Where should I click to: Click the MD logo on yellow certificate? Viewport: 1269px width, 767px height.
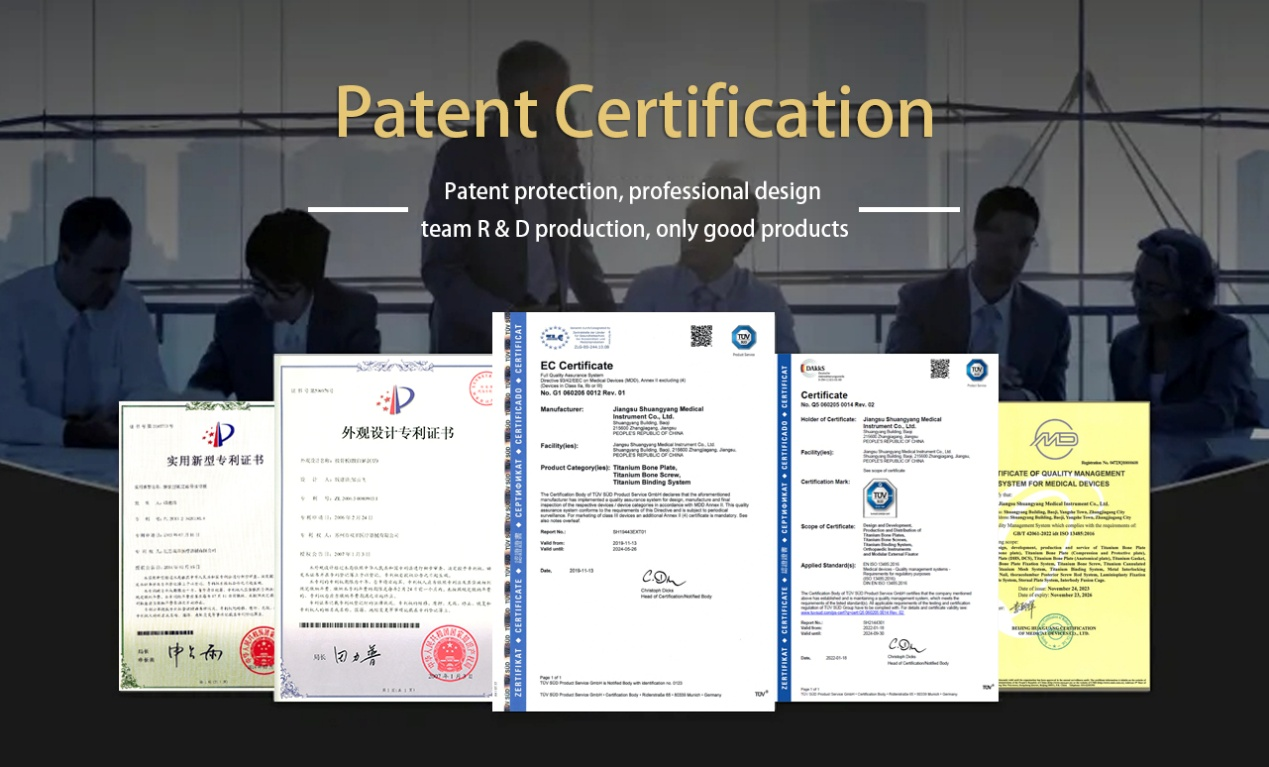coord(1055,439)
